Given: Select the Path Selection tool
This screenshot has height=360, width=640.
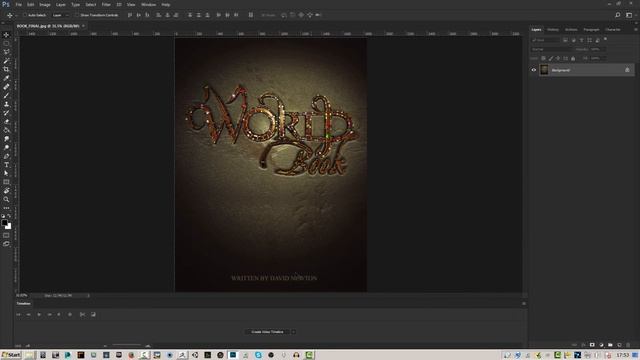Looking at the screenshot, I should [6, 173].
